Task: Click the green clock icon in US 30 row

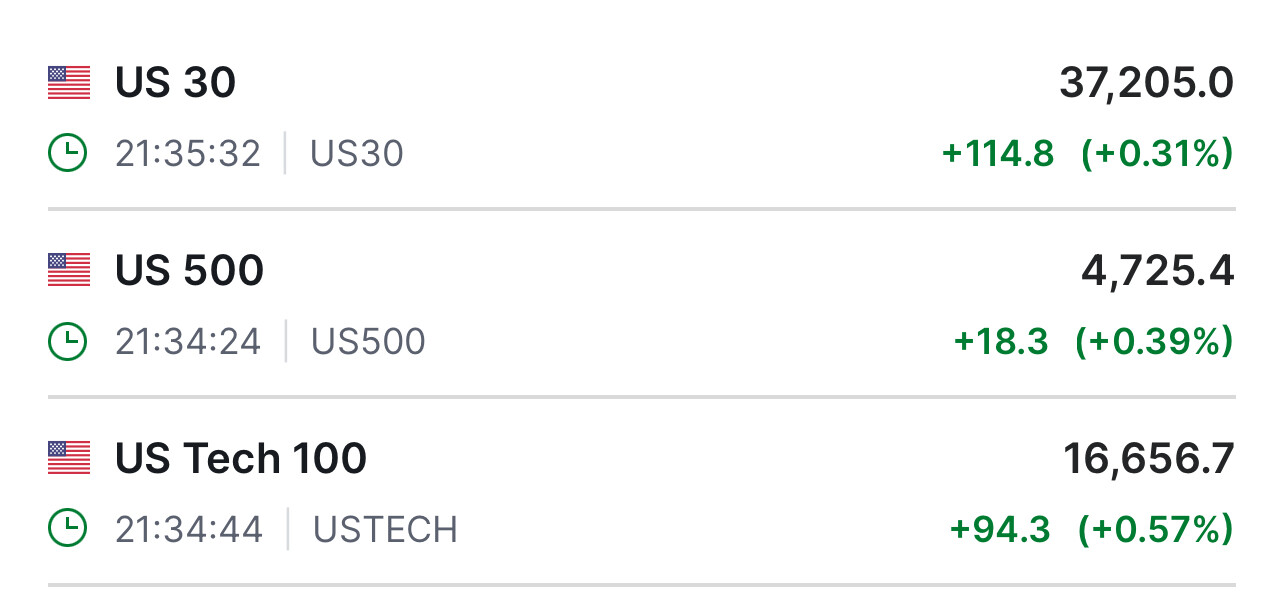Action: (68, 153)
